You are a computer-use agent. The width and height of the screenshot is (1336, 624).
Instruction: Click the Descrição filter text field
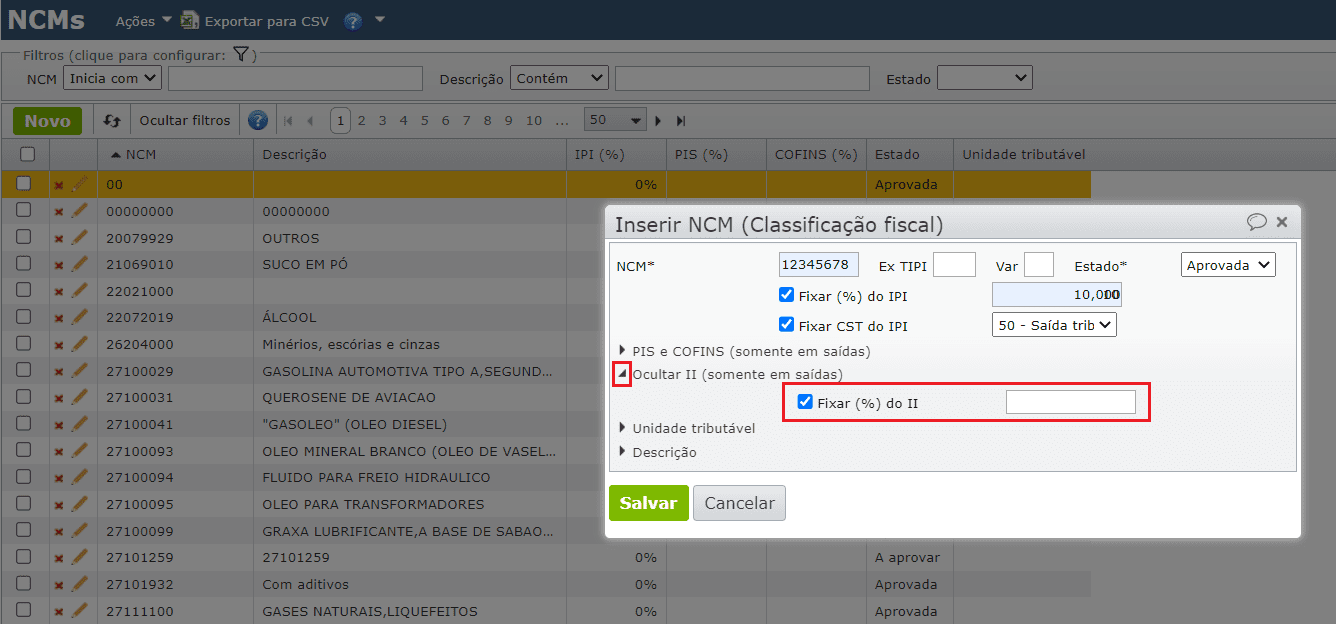[x=742, y=79]
